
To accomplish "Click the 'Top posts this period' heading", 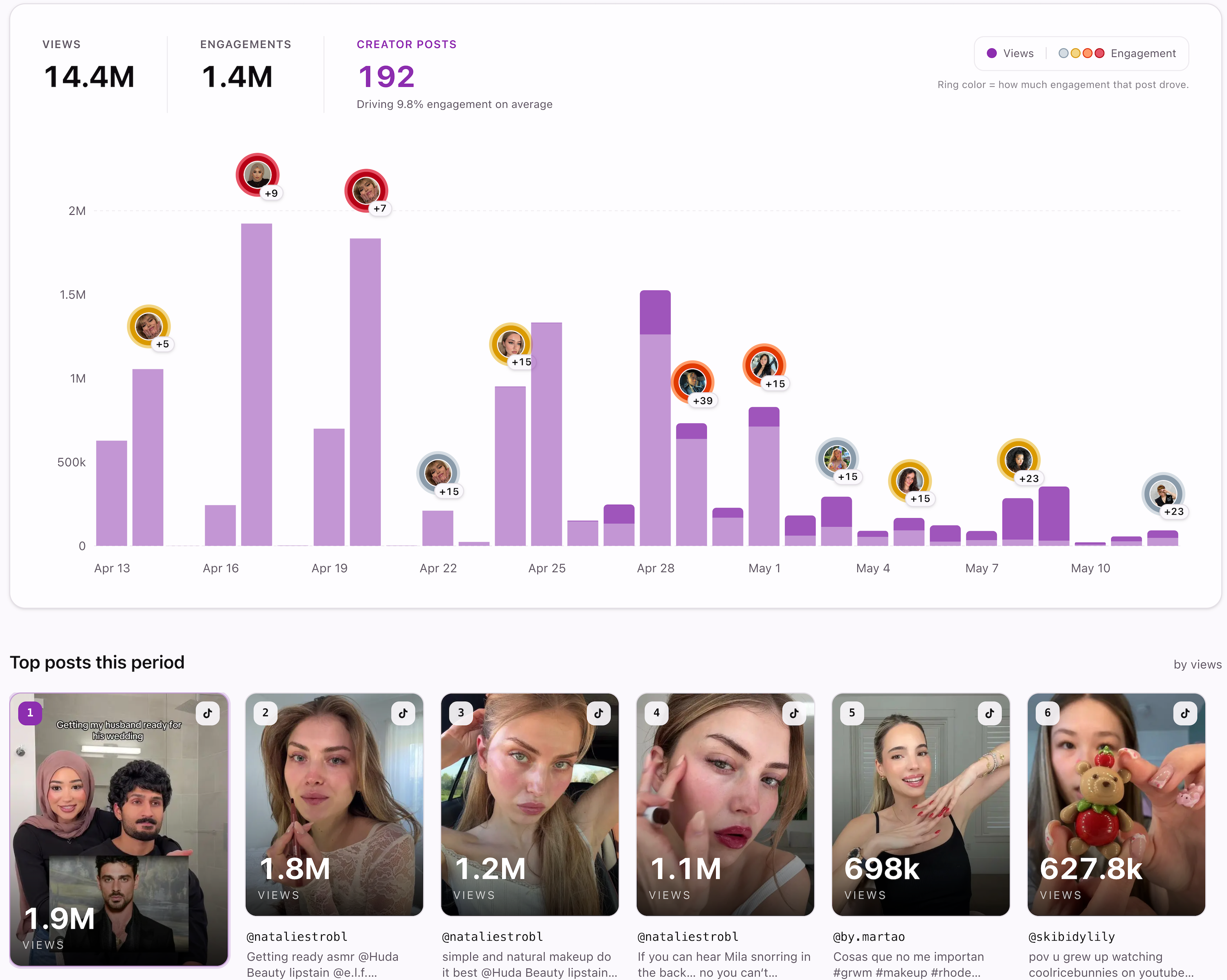I will coord(97,663).
